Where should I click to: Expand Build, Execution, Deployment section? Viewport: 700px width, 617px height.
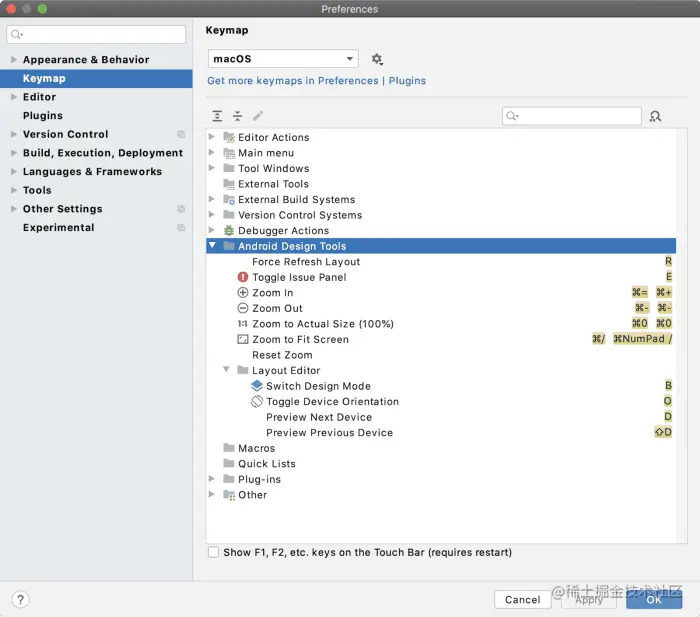[x=13, y=153]
